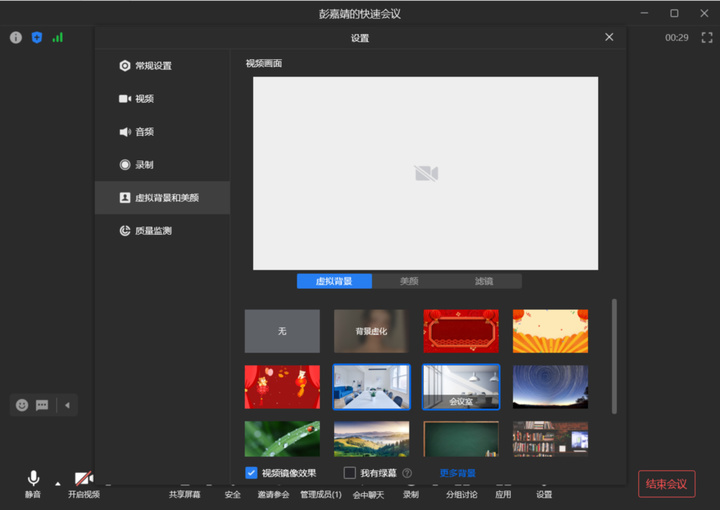This screenshot has height=510, width=720.
Task: Minimize the meeting window
Action: [x=645, y=13]
